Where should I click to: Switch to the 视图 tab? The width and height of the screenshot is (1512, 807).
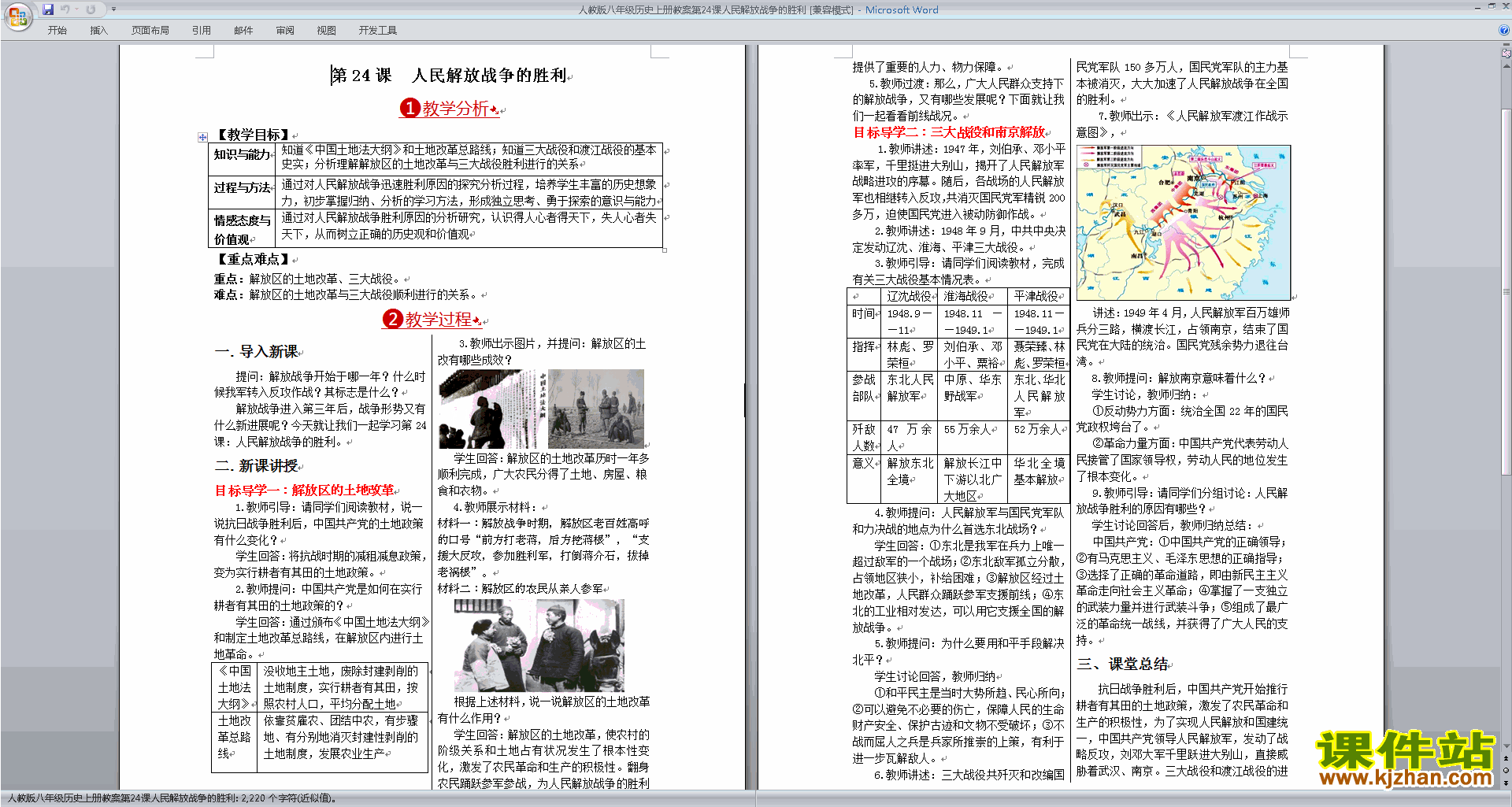tap(326, 30)
